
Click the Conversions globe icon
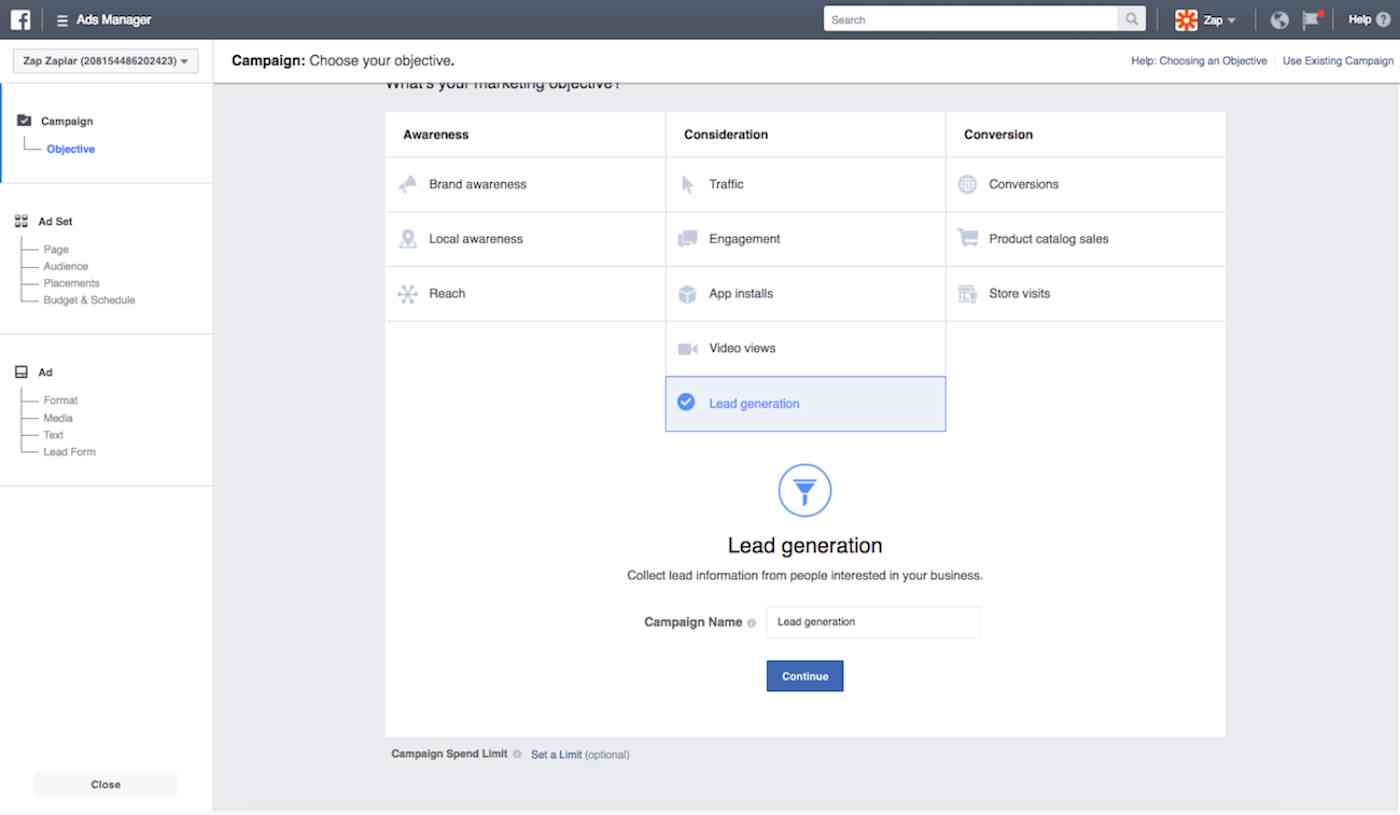click(967, 184)
